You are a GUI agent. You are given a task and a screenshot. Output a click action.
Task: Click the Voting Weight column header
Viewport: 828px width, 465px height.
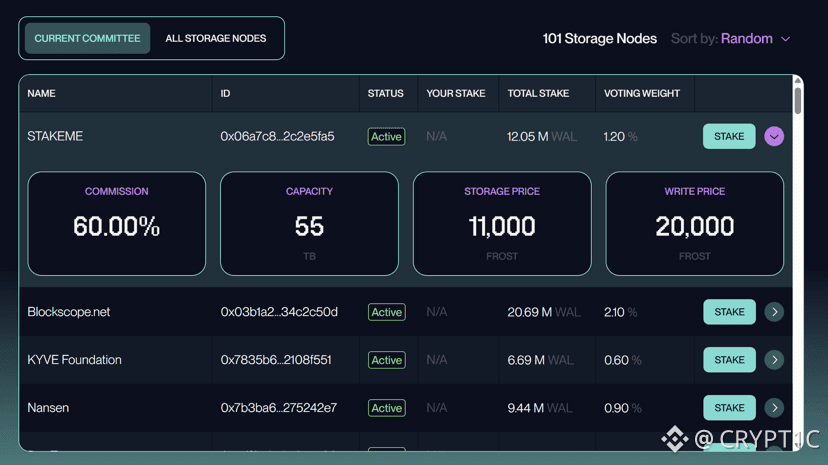[x=641, y=93]
